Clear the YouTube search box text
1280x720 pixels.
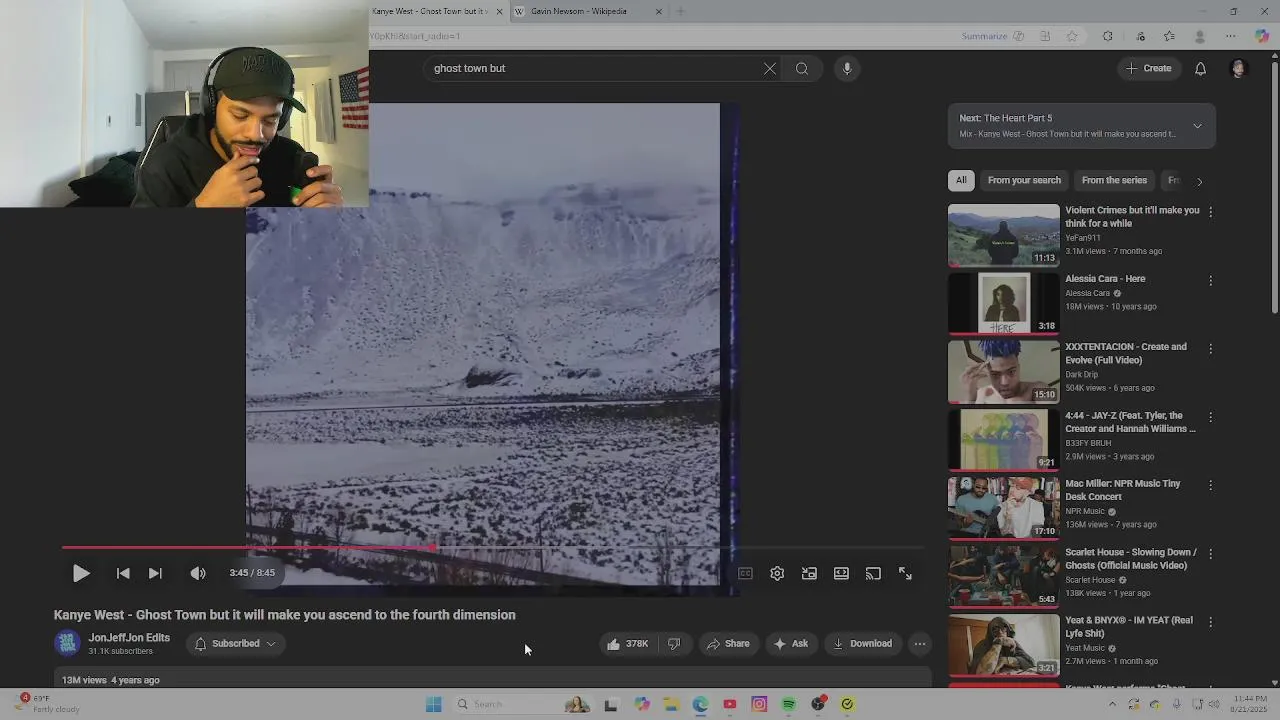coord(770,68)
